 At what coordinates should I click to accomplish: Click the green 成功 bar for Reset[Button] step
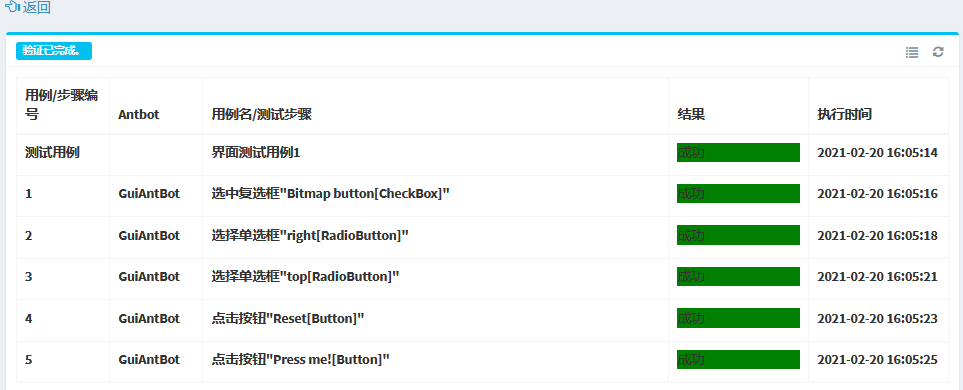[x=738, y=318]
